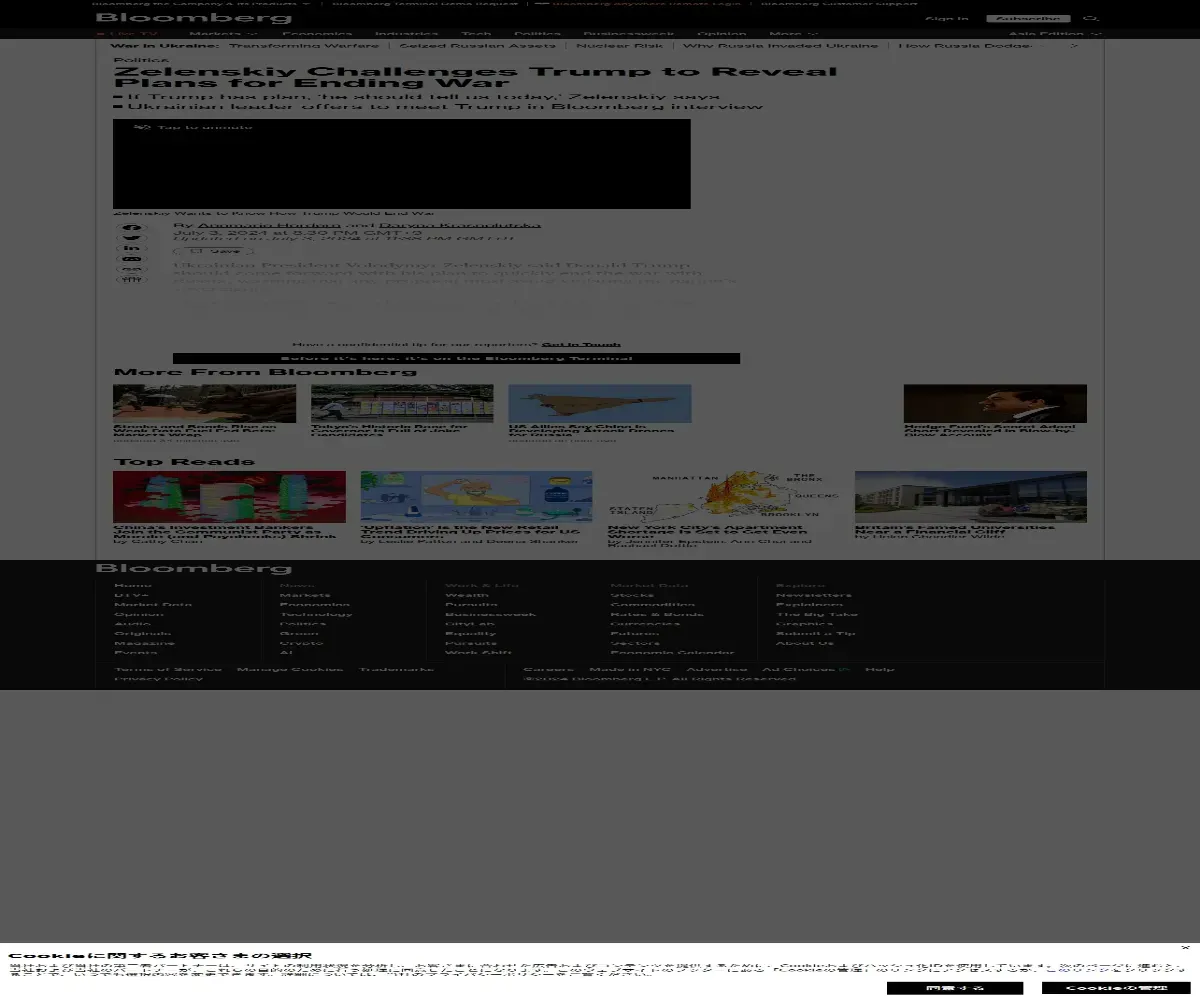Viewport: 1200px width, 1000px height.
Task: Play the Zelenskiy interview video
Action: 401,164
